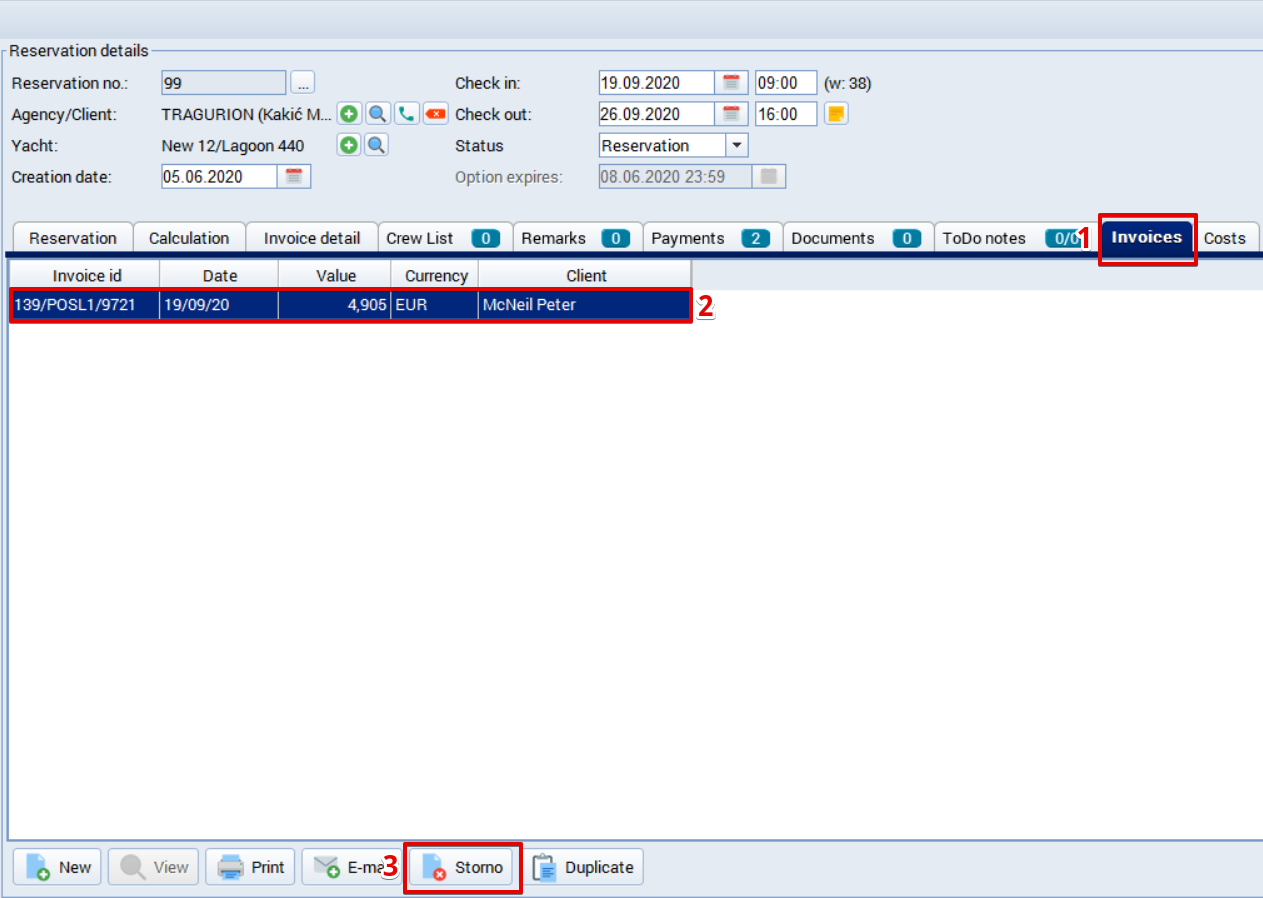The width and height of the screenshot is (1263, 898).
Task: Focus the Reservation no. field showing 99
Action: [224, 83]
